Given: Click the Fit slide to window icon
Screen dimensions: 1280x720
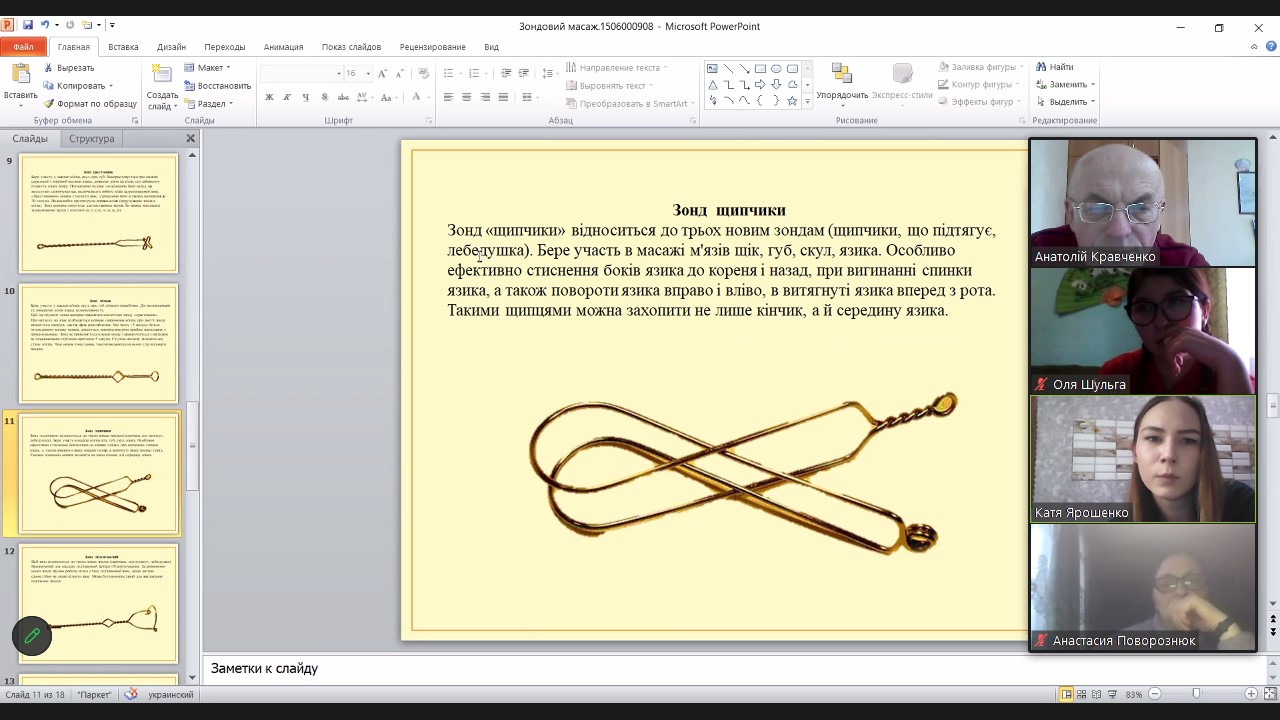Looking at the screenshot, I should [x=1270, y=694].
